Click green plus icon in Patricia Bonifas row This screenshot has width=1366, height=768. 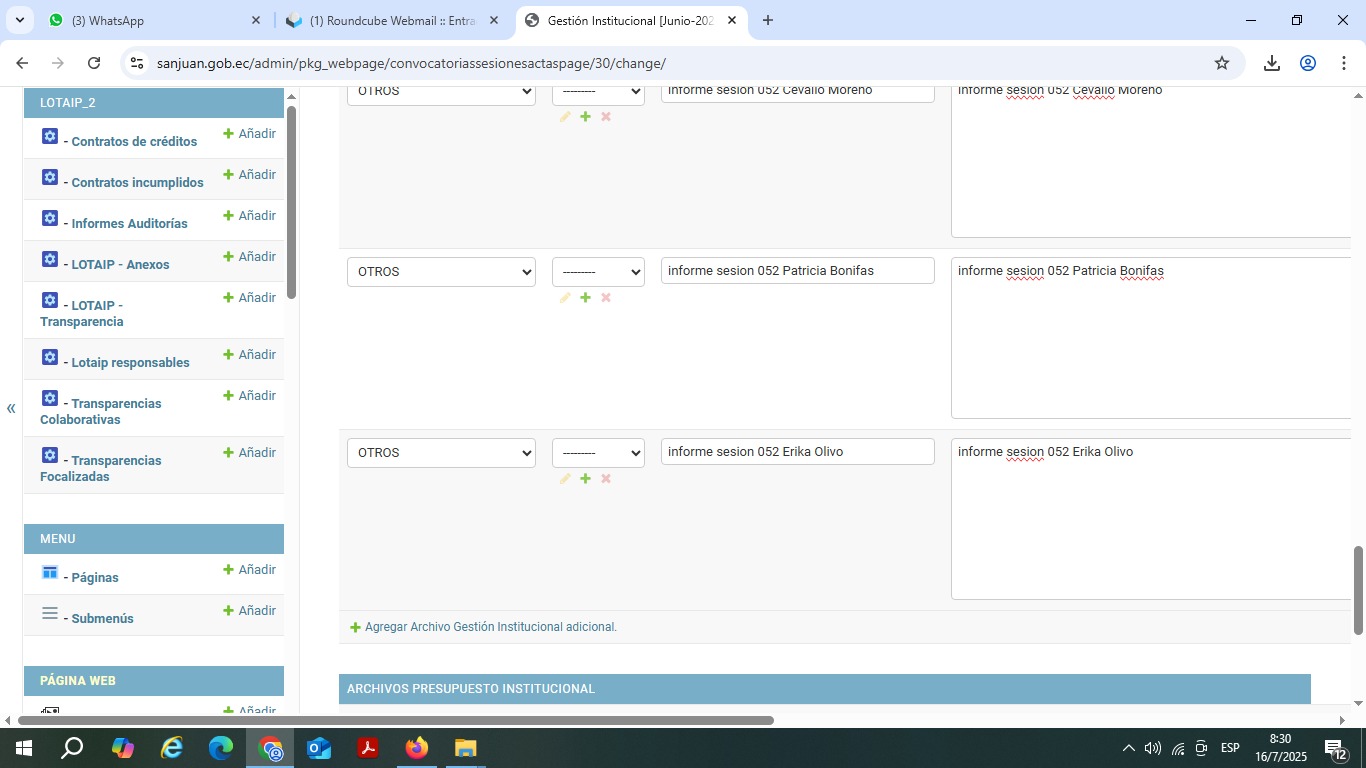click(x=585, y=298)
